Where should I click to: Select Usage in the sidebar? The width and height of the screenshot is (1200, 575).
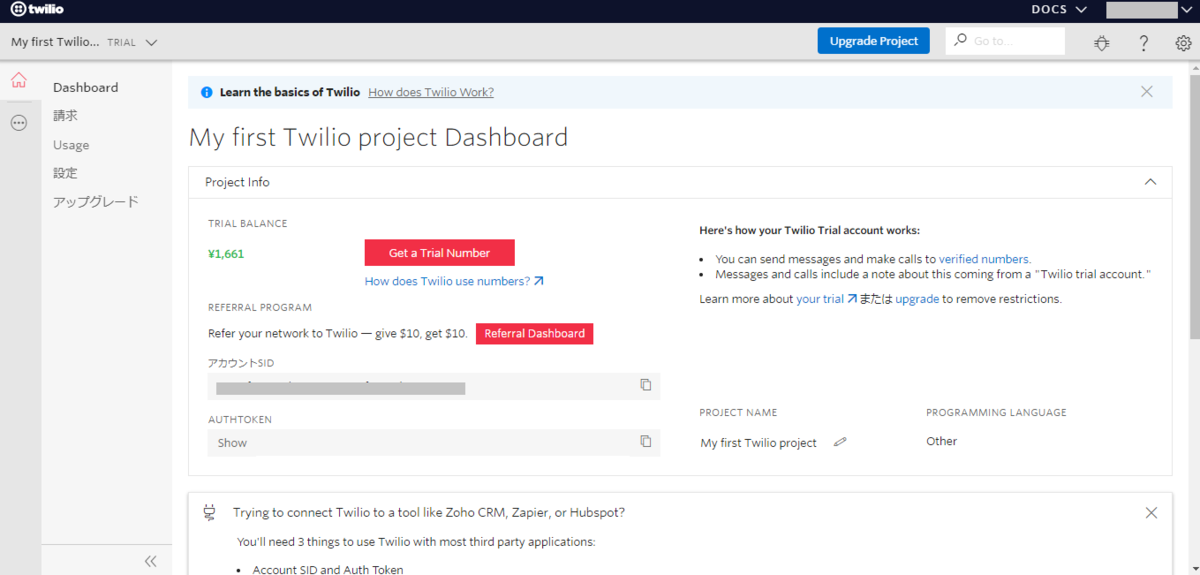(x=71, y=145)
